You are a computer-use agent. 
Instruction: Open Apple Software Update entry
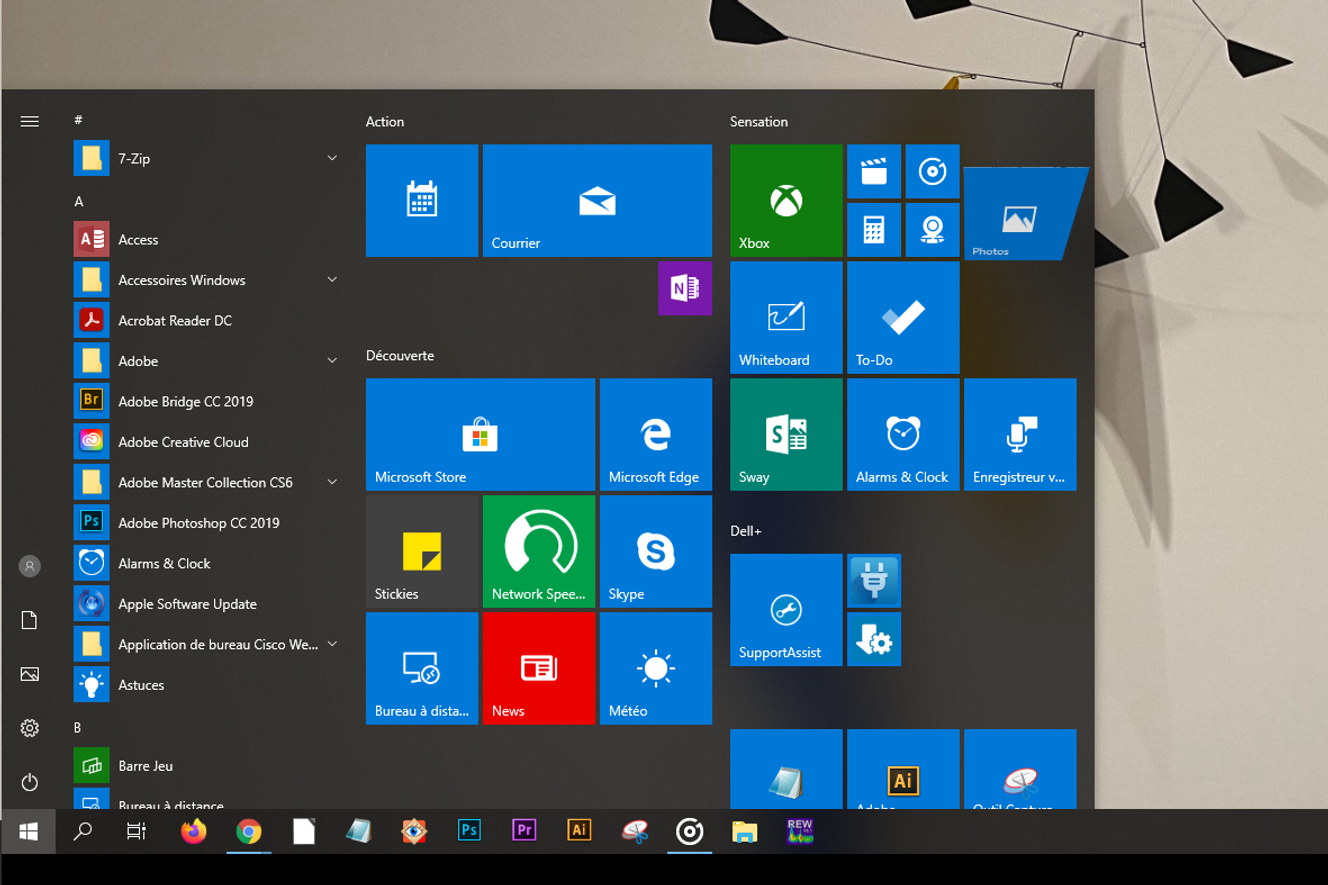[208, 604]
